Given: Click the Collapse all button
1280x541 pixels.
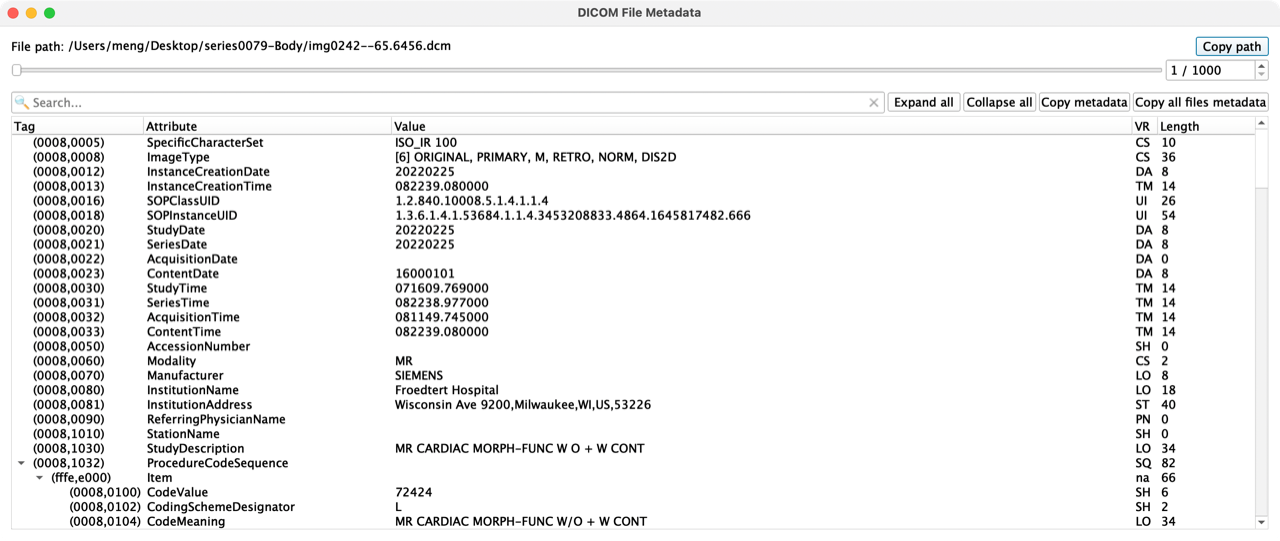Looking at the screenshot, I should pyautogui.click(x=999, y=102).
